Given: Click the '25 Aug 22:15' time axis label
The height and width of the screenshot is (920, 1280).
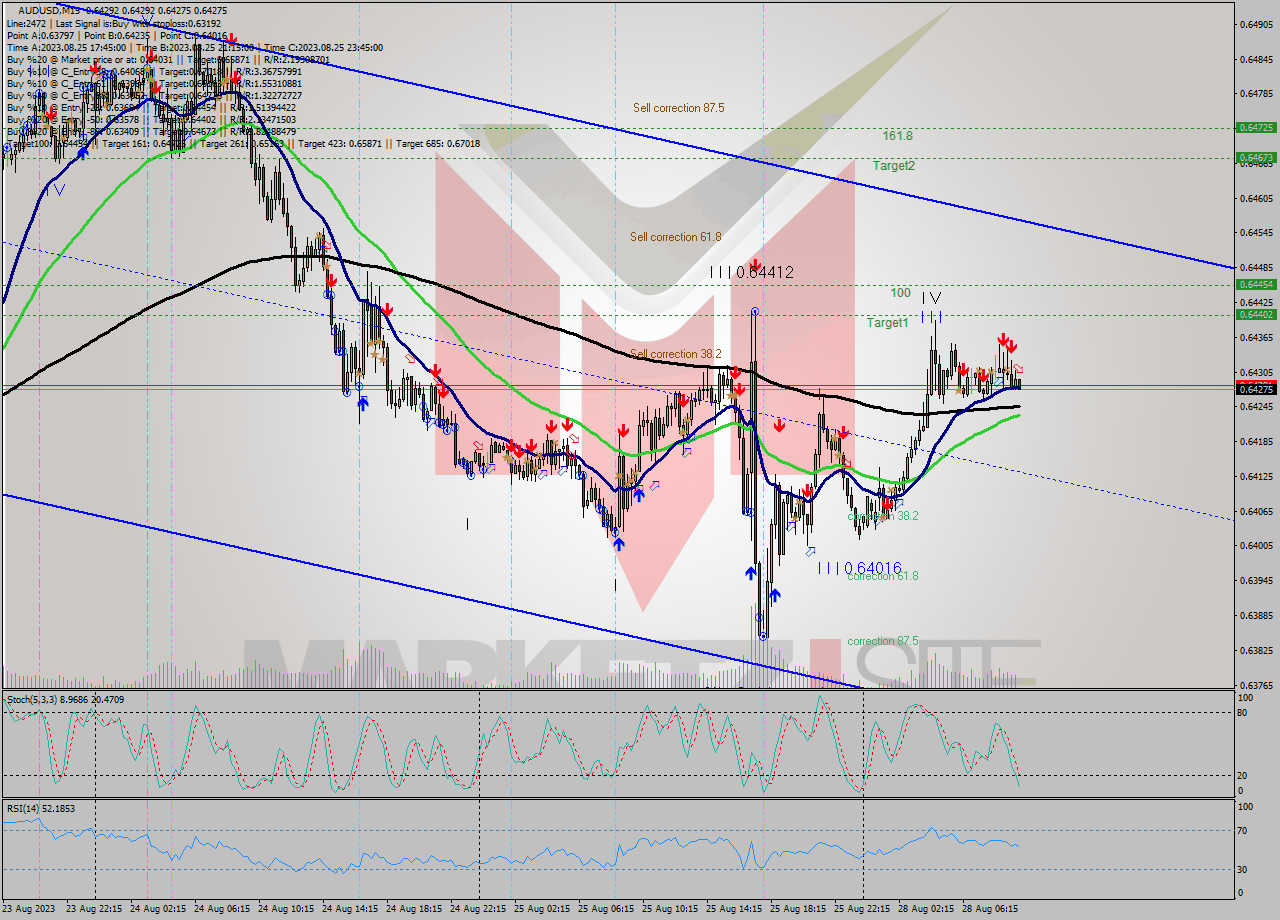Looking at the screenshot, I should pyautogui.click(x=862, y=909).
